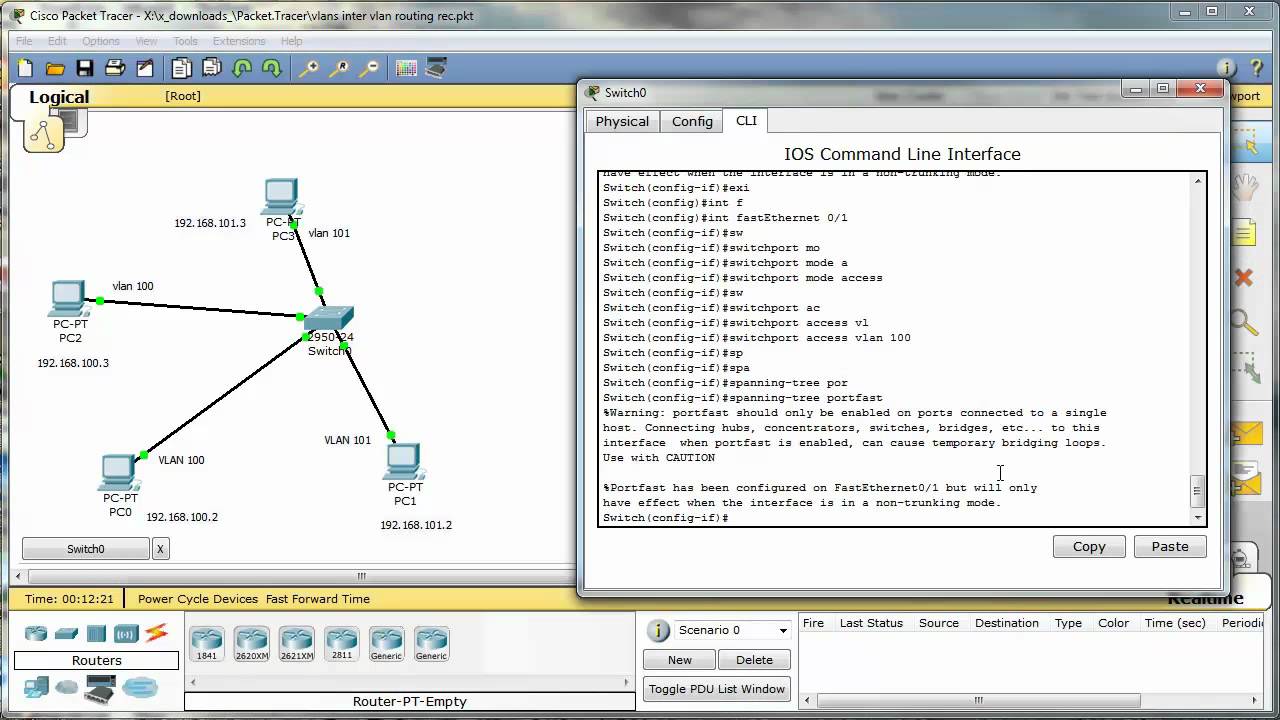This screenshot has height=720, width=1280.
Task: Choose the Add Simple PDU envelope
Action: click(1246, 434)
